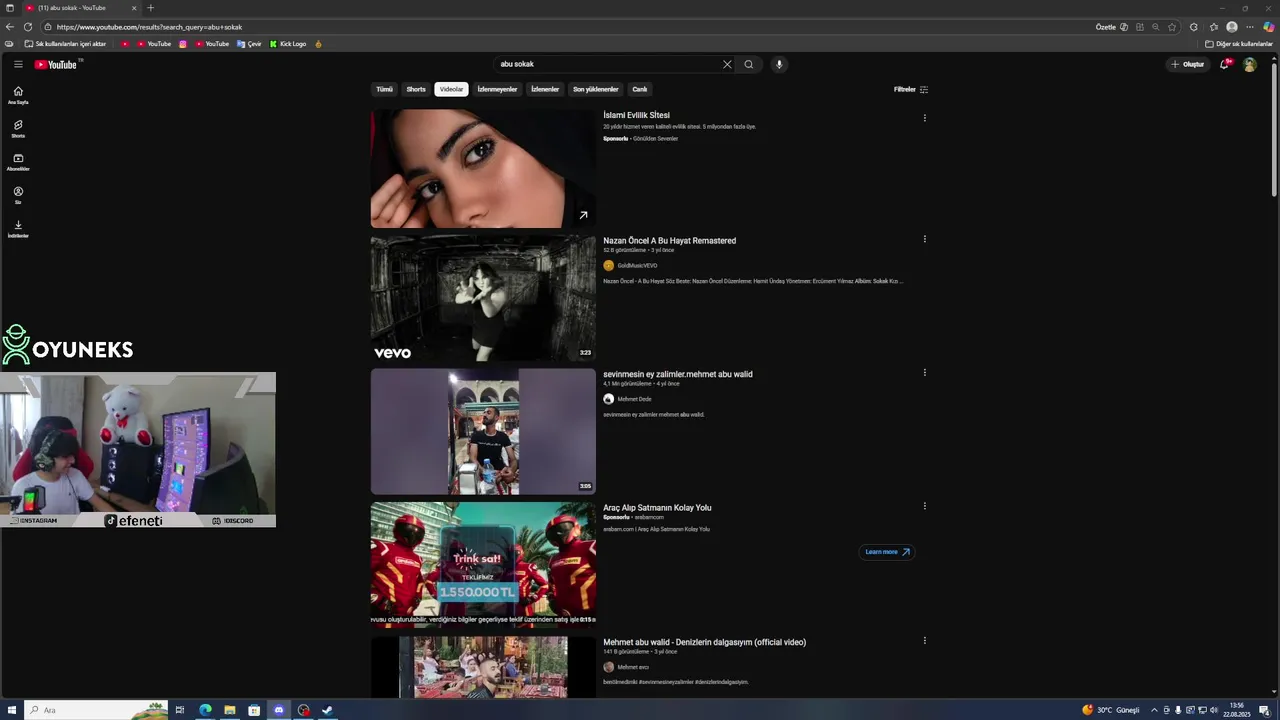Viewport: 1280px width, 720px height.
Task: Open the YouTube account avatar menu
Action: (x=1249, y=64)
